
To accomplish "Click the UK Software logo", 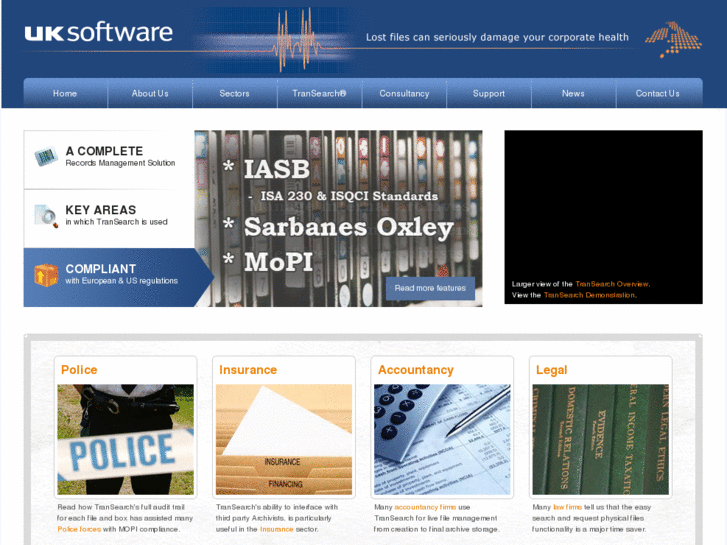I will 98,32.
